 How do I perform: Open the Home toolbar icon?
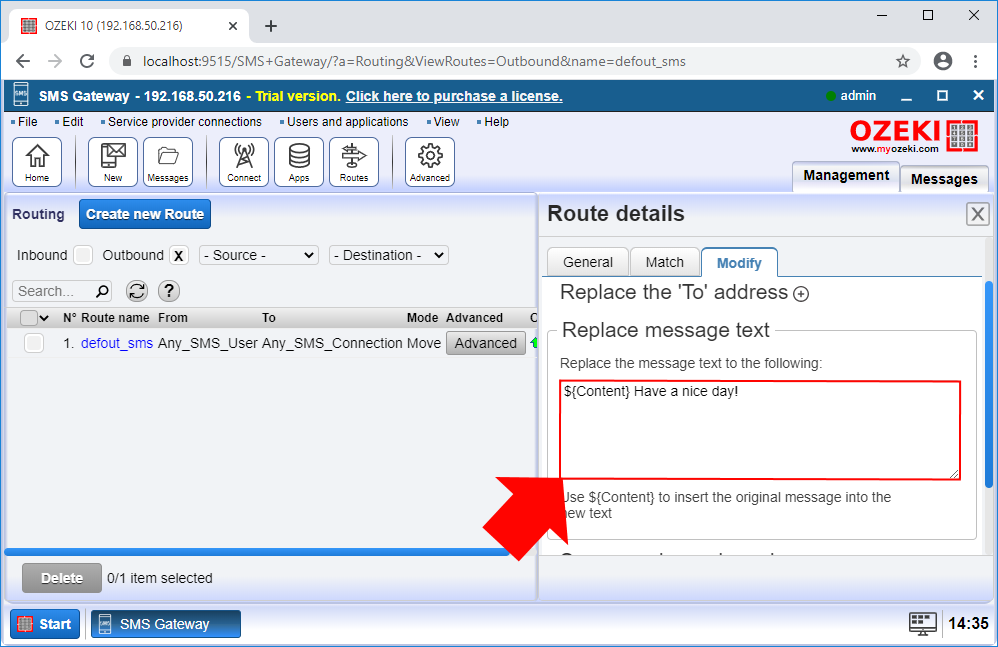point(37,162)
